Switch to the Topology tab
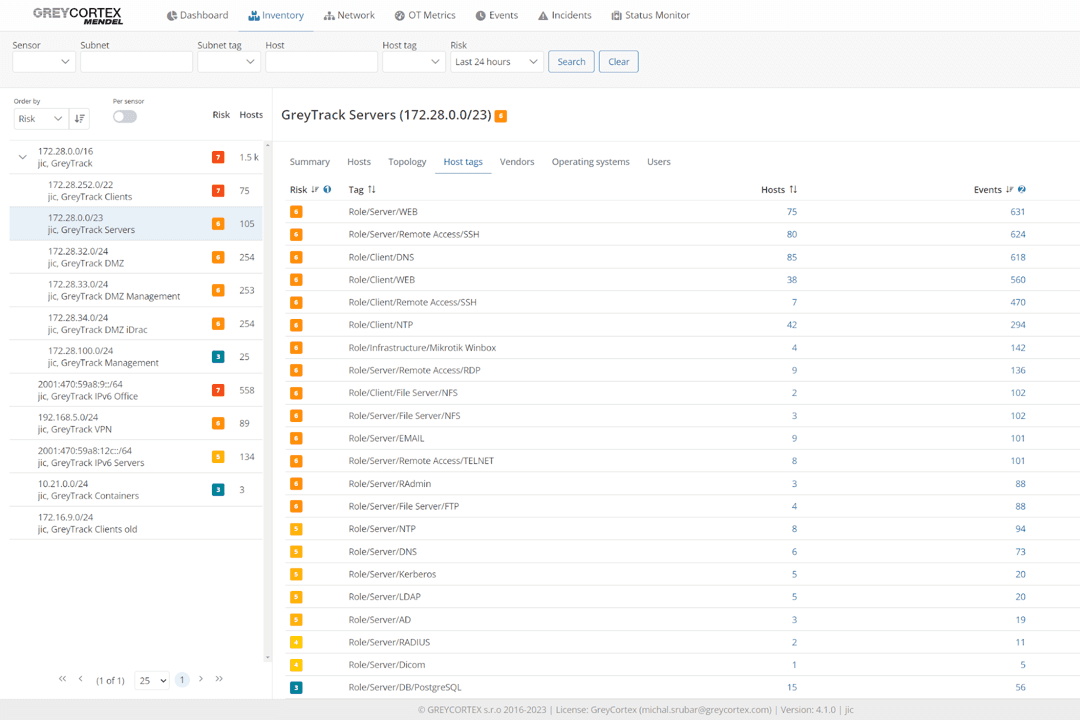 click(407, 162)
